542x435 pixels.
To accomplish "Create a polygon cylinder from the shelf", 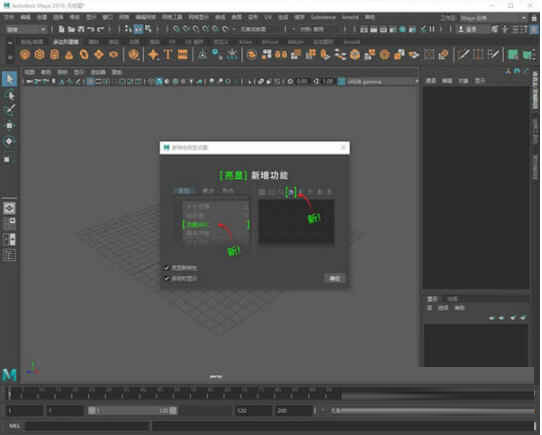I will (x=55, y=55).
